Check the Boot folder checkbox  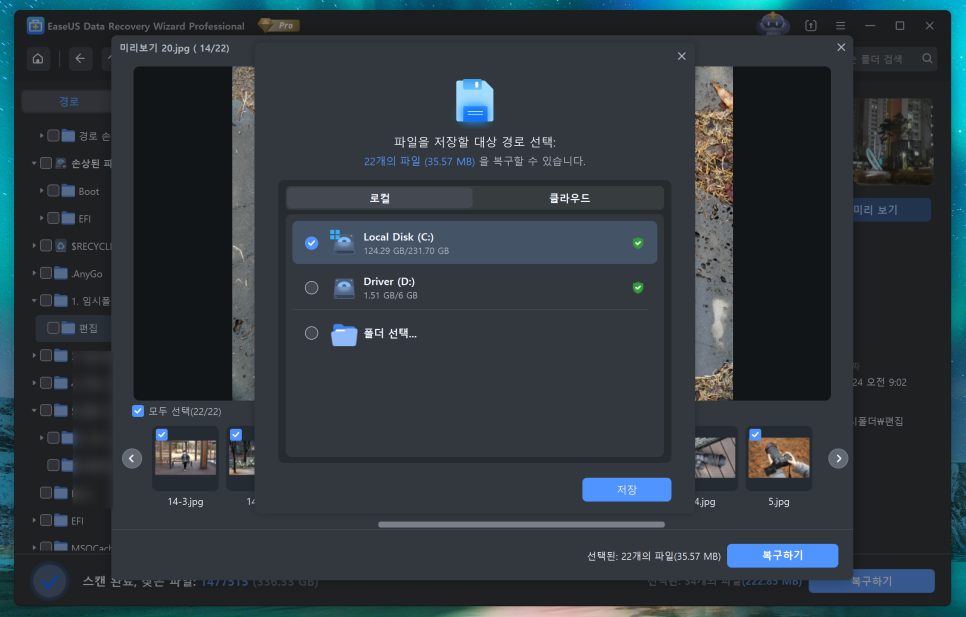click(x=53, y=191)
